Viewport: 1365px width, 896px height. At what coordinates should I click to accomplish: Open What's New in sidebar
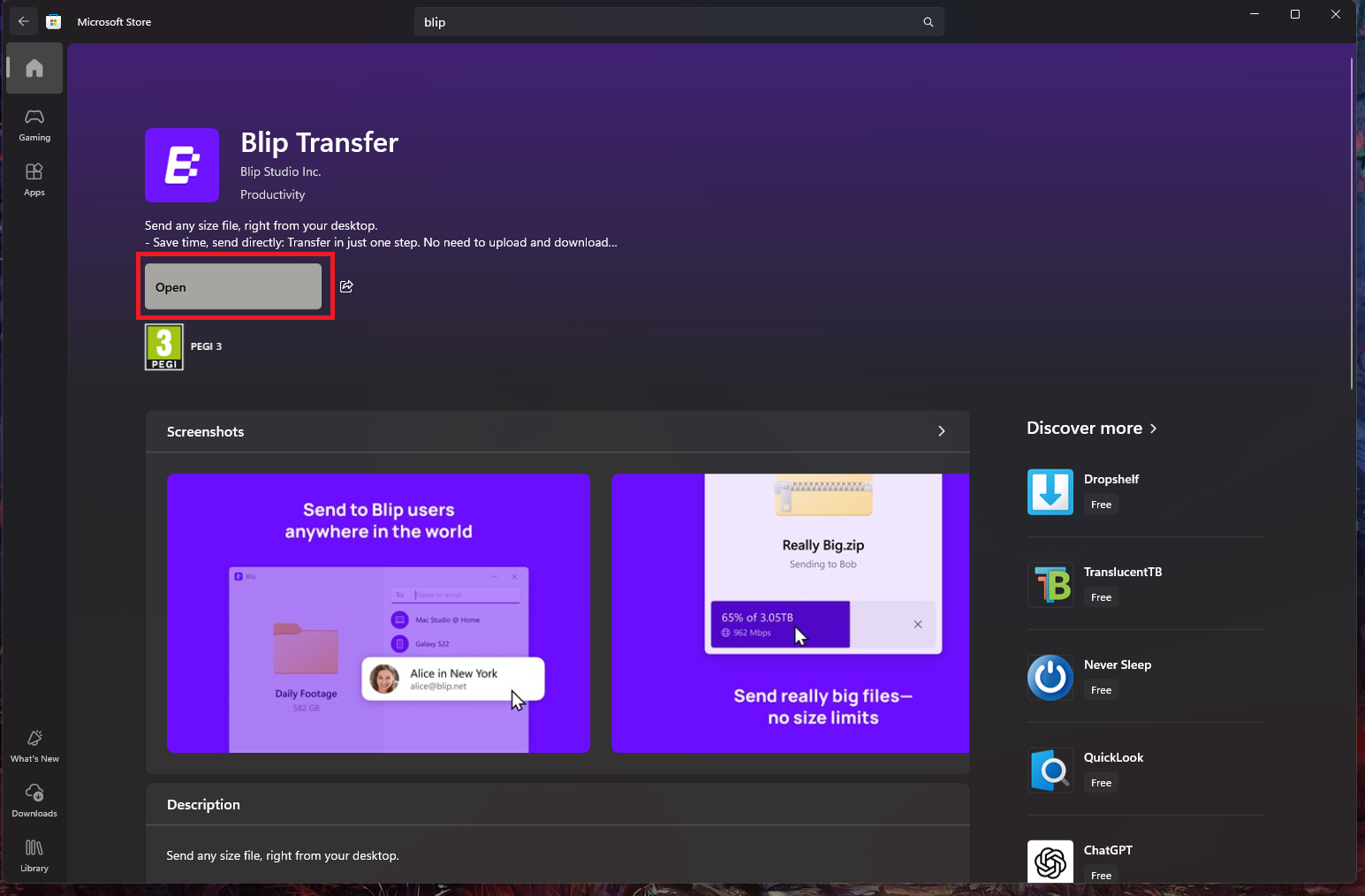pos(34,746)
